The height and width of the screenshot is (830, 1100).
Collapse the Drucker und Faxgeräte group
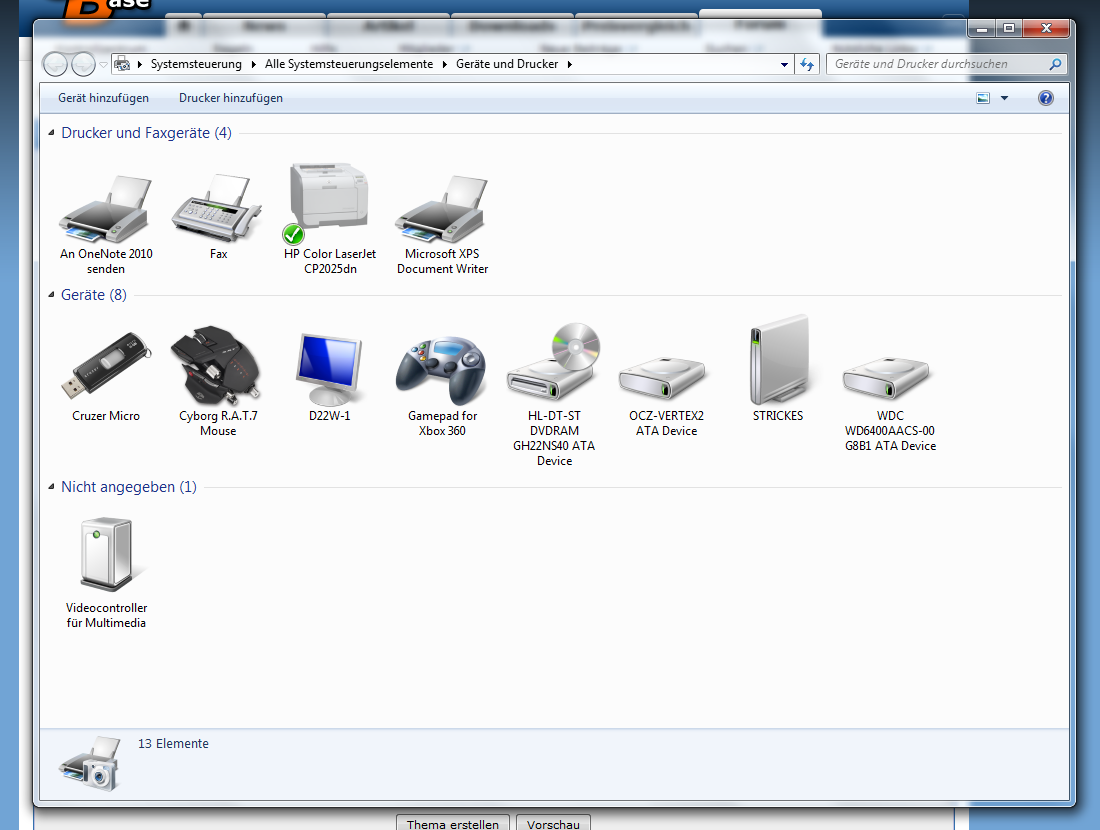[51, 133]
